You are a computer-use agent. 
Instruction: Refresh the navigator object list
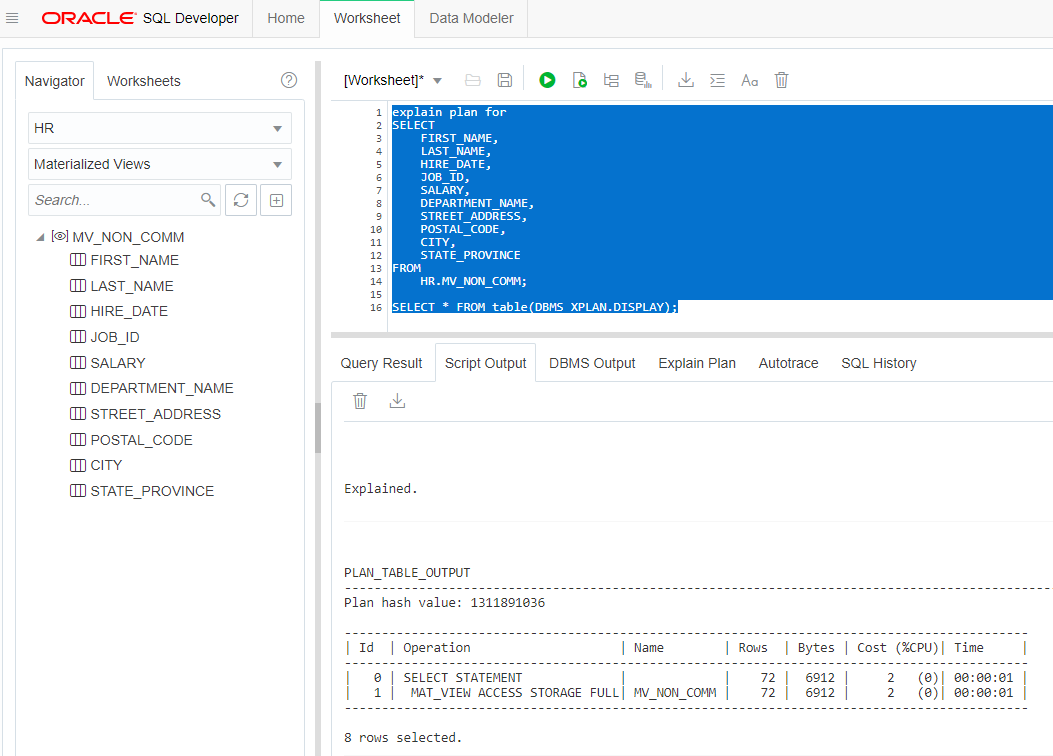click(x=241, y=200)
